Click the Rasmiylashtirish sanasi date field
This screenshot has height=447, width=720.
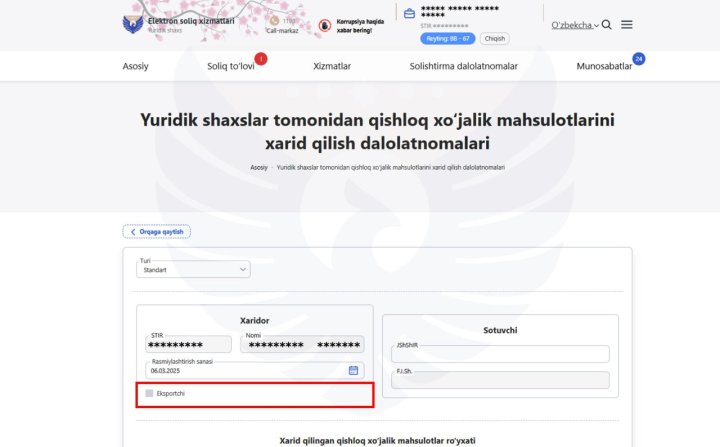255,370
